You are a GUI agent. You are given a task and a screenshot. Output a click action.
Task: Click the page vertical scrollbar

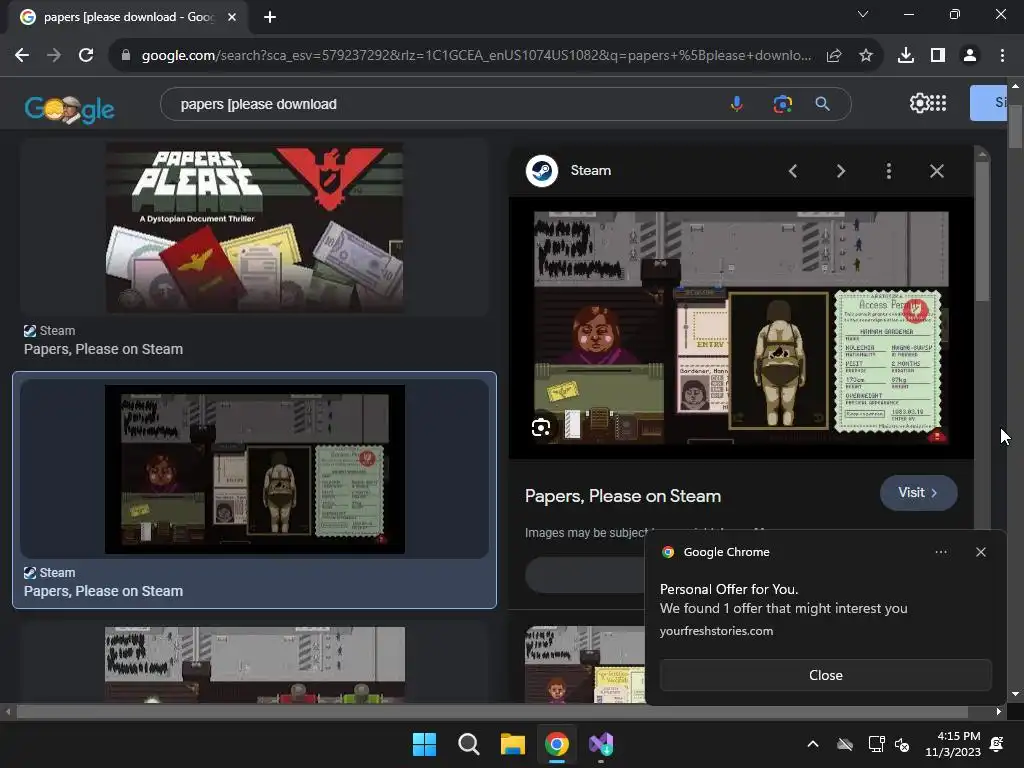tap(1016, 127)
